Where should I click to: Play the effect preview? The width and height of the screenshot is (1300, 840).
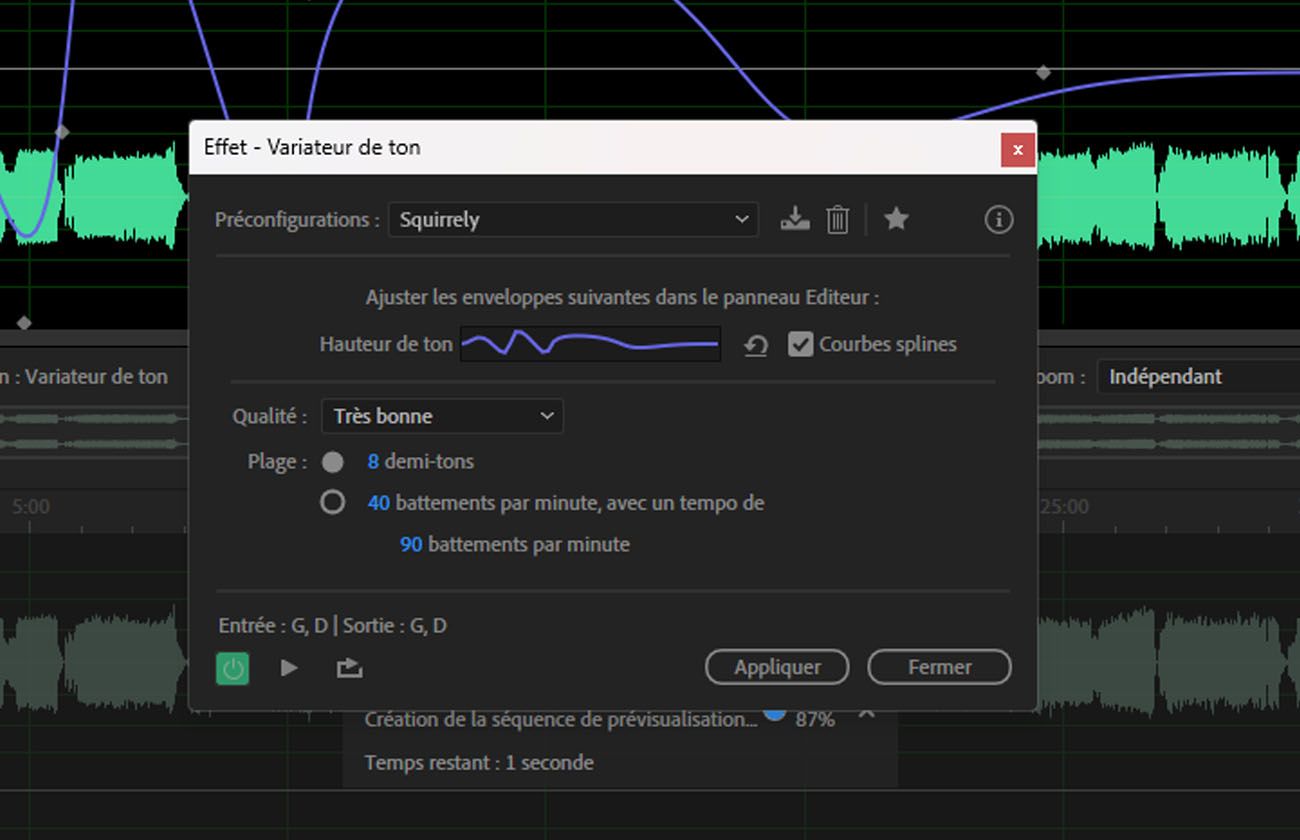pos(289,667)
